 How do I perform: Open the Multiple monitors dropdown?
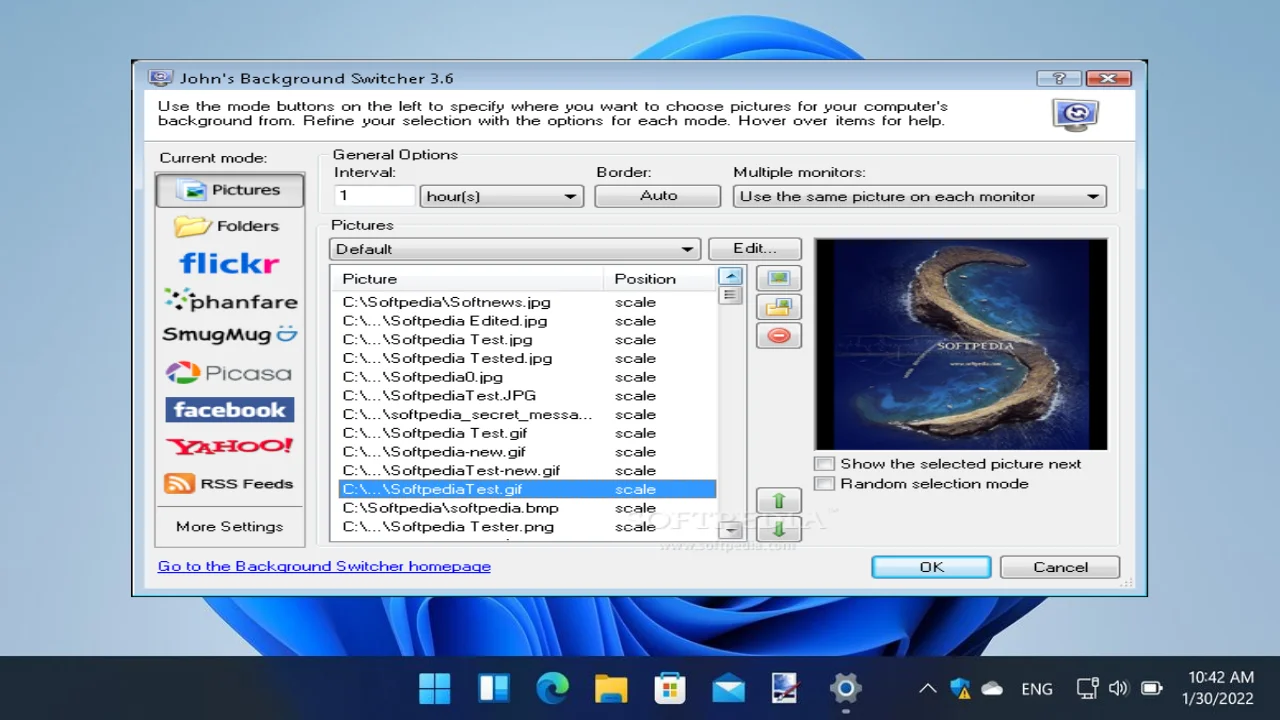(x=920, y=196)
